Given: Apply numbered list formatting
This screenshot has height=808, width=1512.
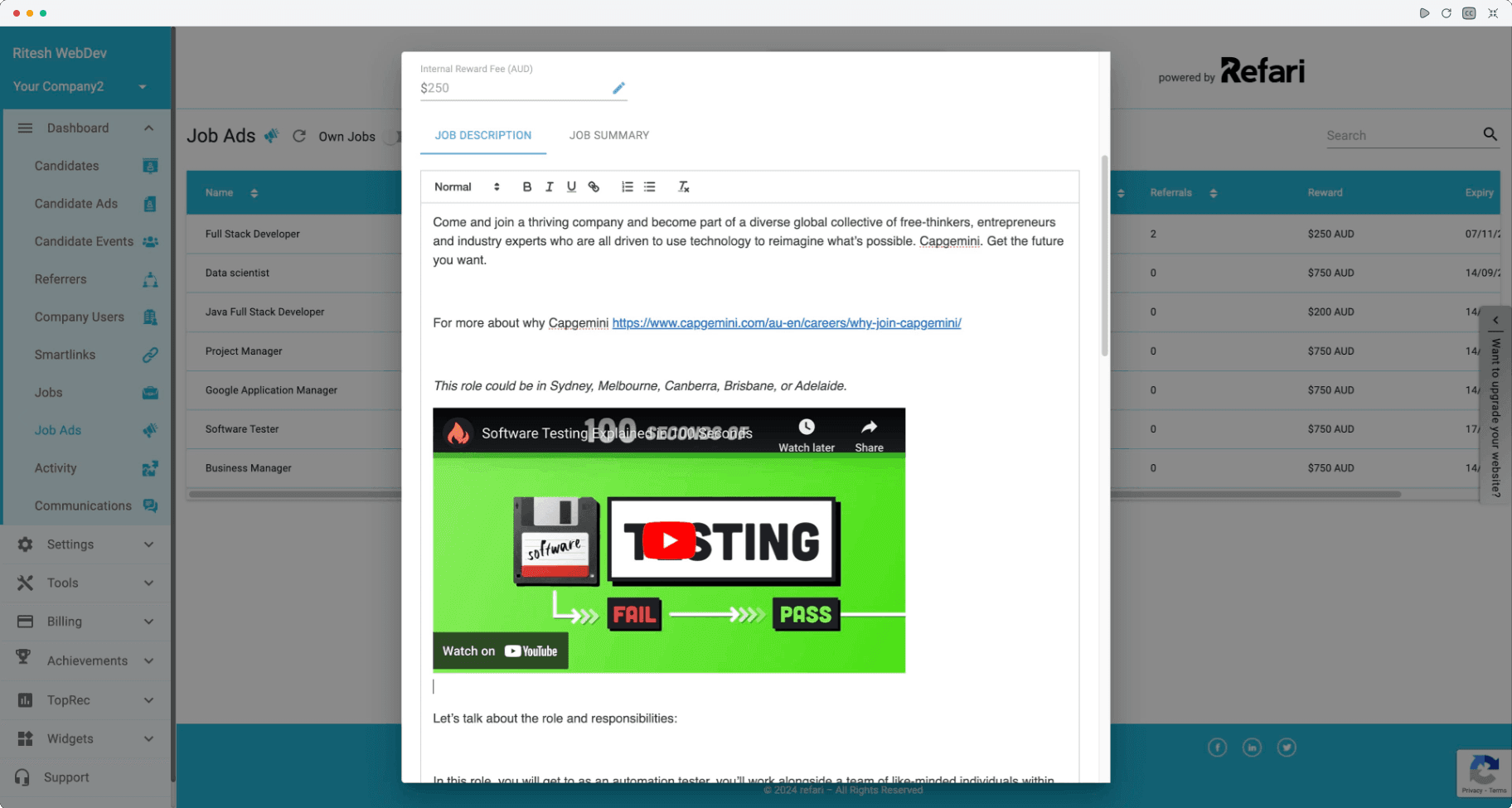Looking at the screenshot, I should (x=628, y=187).
